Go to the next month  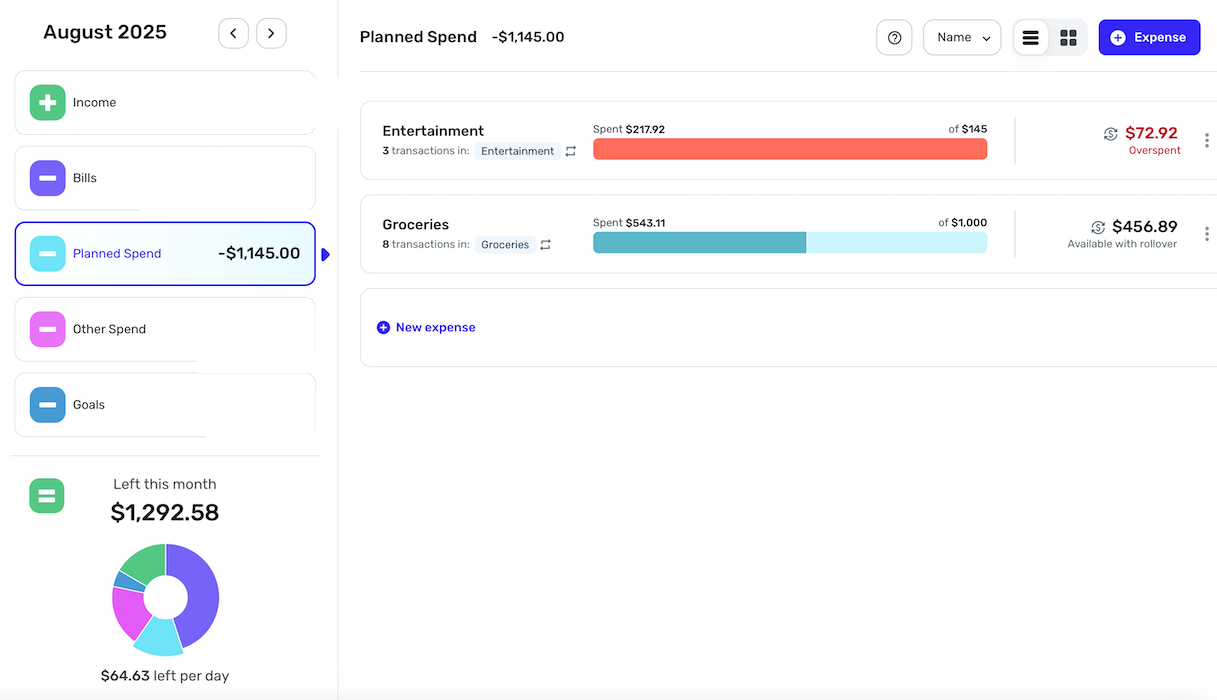tap(271, 33)
